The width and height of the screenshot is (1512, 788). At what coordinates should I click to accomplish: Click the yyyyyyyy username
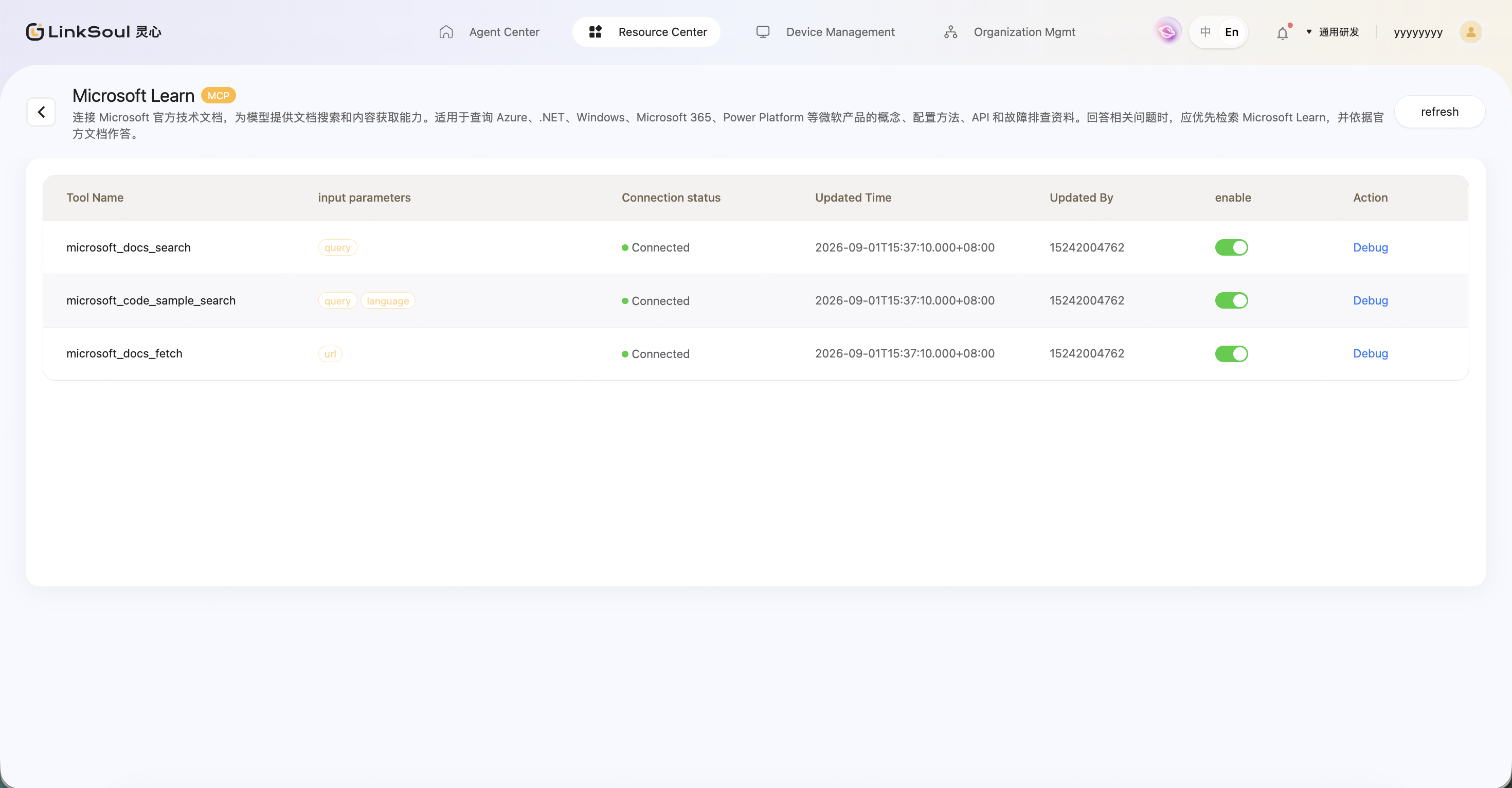[x=1418, y=32]
